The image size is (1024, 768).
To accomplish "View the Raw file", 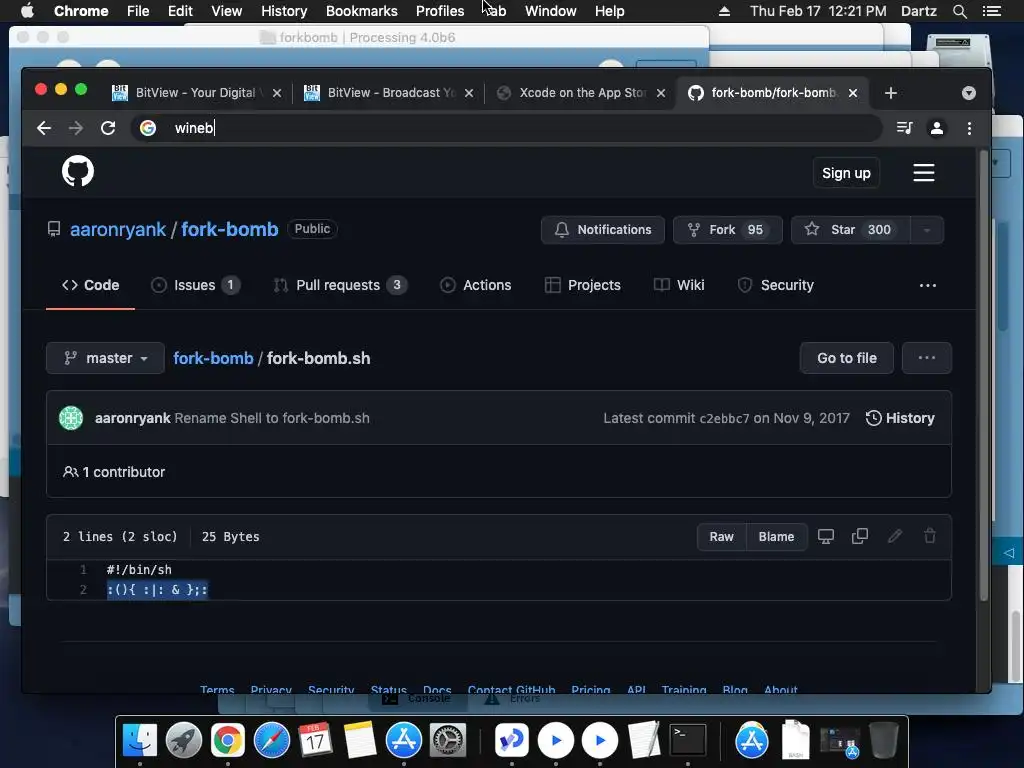I will tap(721, 537).
